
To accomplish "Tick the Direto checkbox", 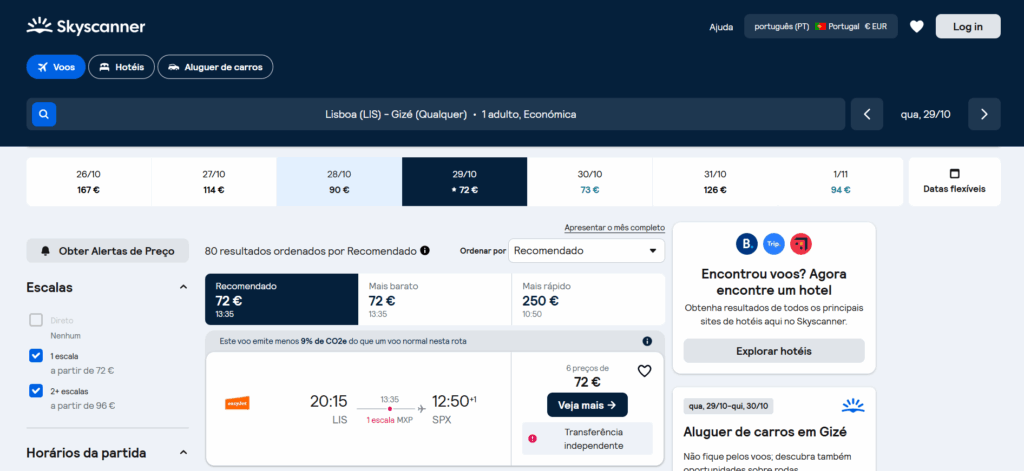I will click(x=36, y=320).
